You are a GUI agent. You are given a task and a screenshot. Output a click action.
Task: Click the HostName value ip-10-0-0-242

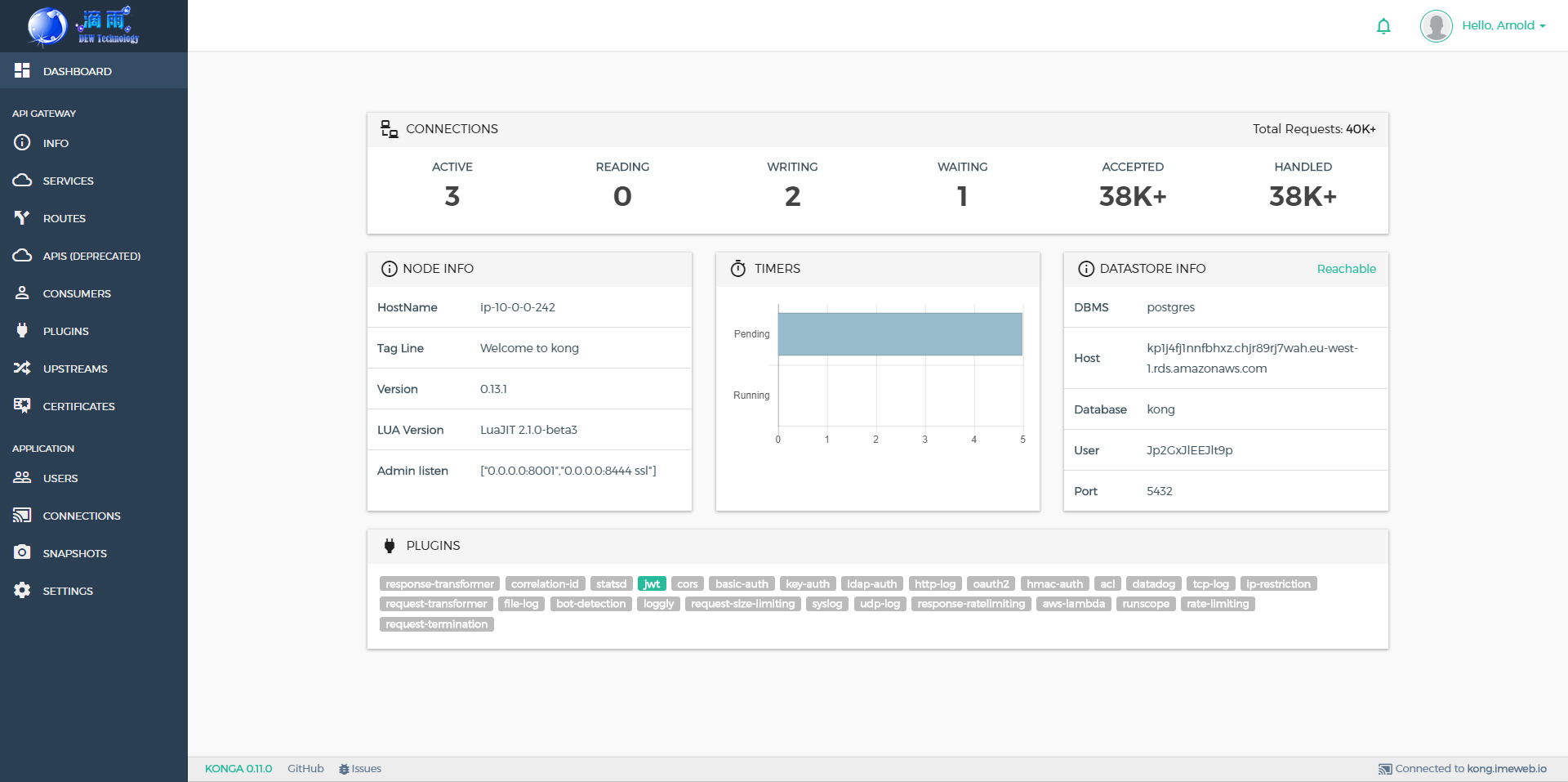pos(518,307)
